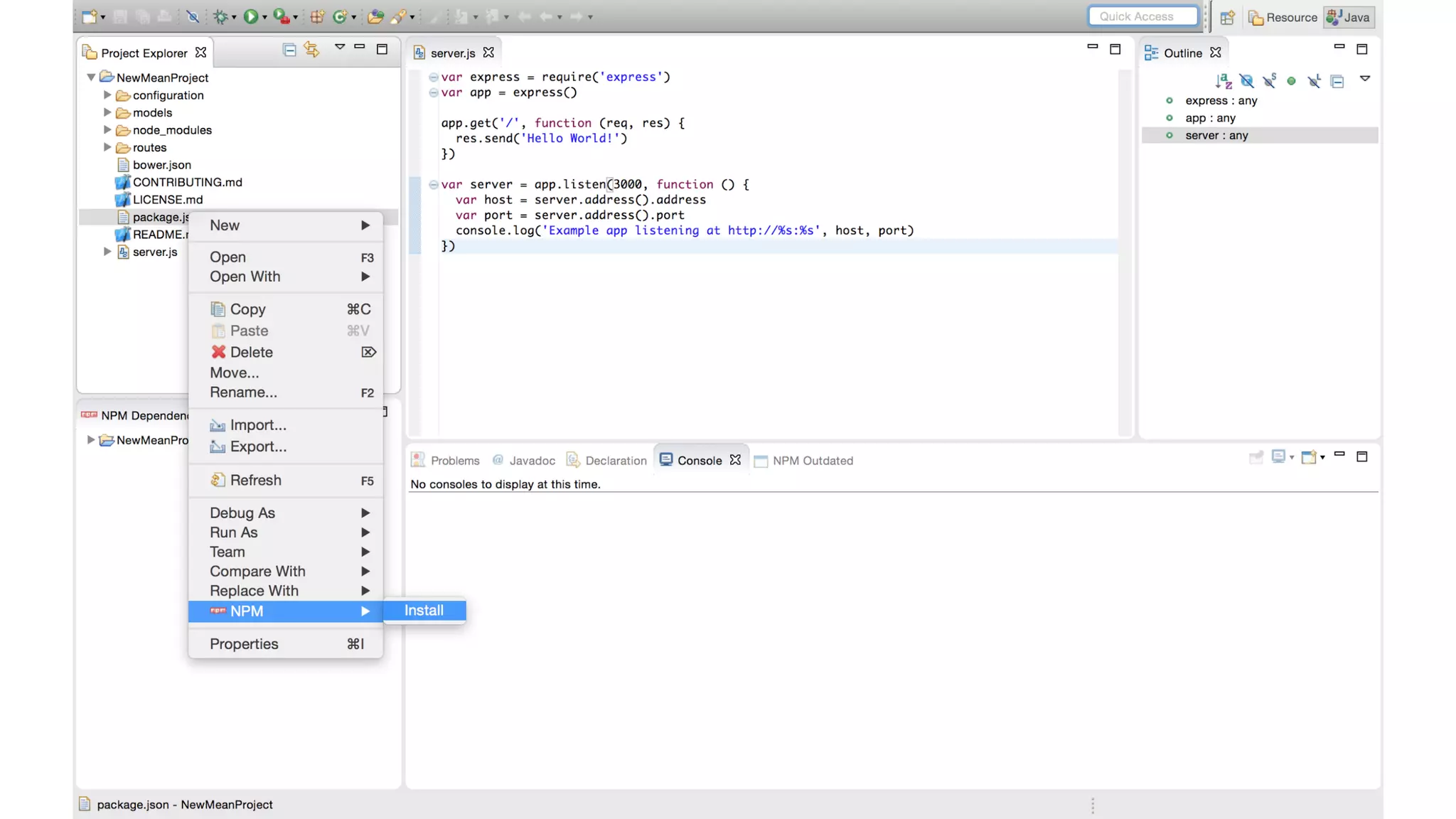Choose Refresh in the context menu
This screenshot has width=1456, height=819.
pyautogui.click(x=255, y=480)
